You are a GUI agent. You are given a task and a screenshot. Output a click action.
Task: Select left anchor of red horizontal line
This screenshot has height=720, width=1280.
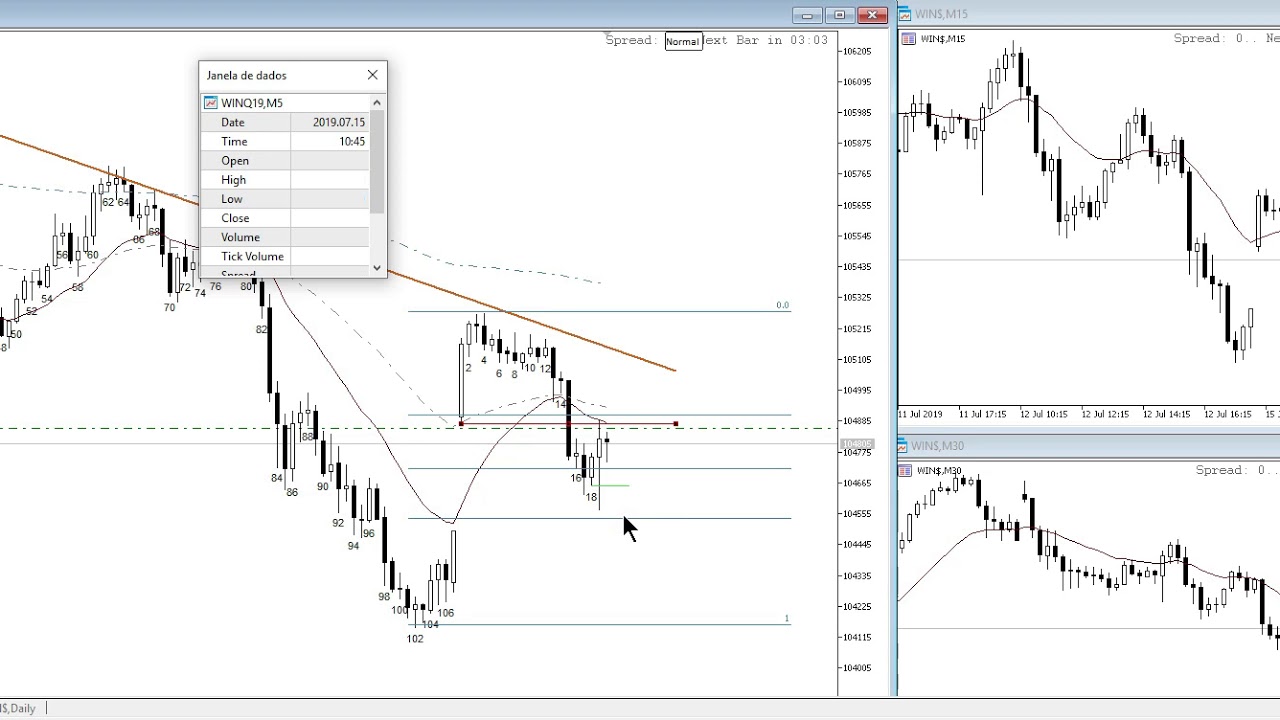pos(461,424)
